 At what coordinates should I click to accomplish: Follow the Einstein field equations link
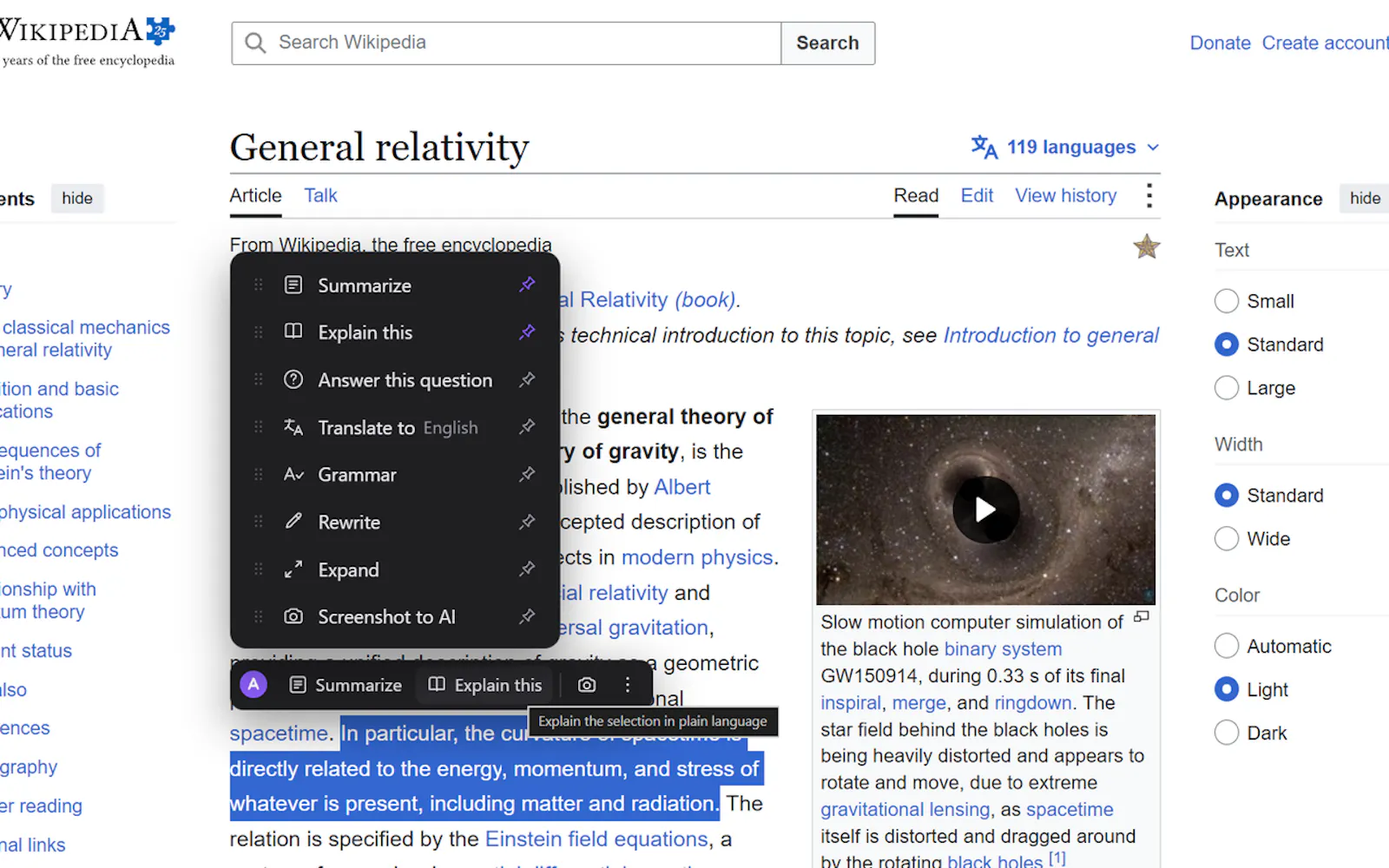coord(596,839)
